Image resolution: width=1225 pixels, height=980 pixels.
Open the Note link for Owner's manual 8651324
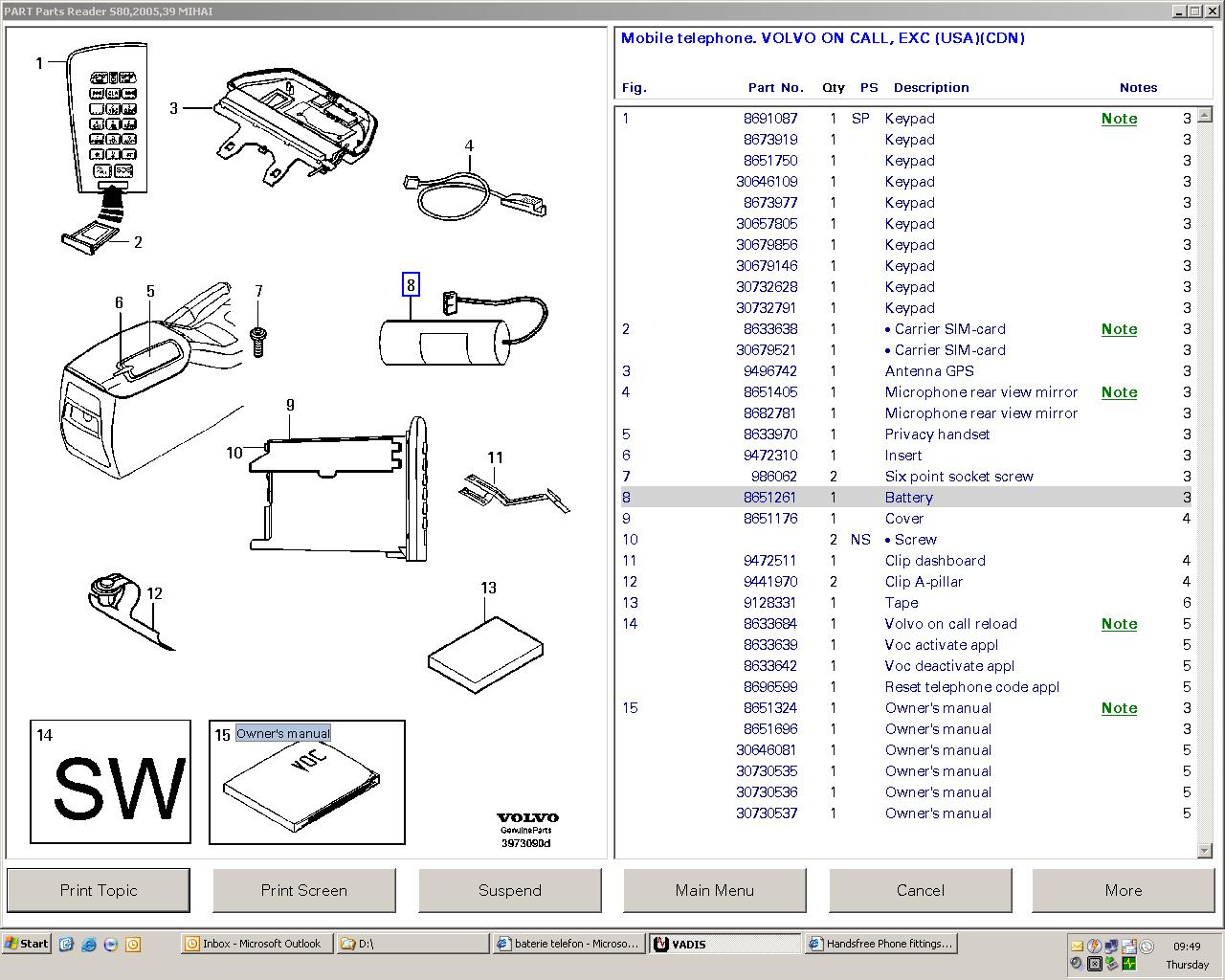(1119, 708)
